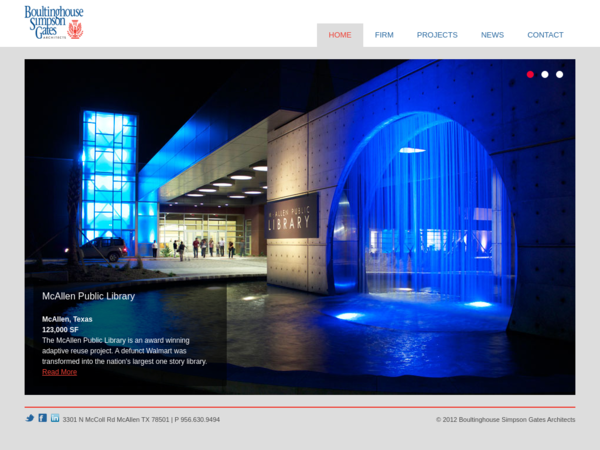
Task: Click the 2012 copyright notice text
Action: 505,420
